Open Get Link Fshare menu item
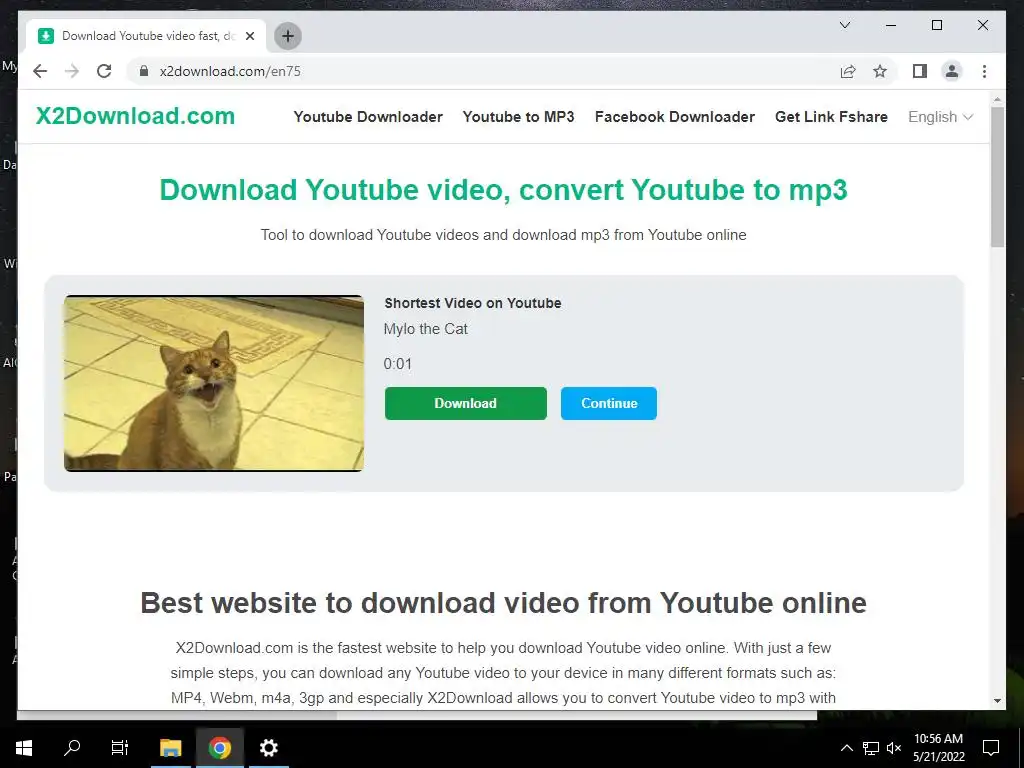1024x768 pixels. click(831, 117)
